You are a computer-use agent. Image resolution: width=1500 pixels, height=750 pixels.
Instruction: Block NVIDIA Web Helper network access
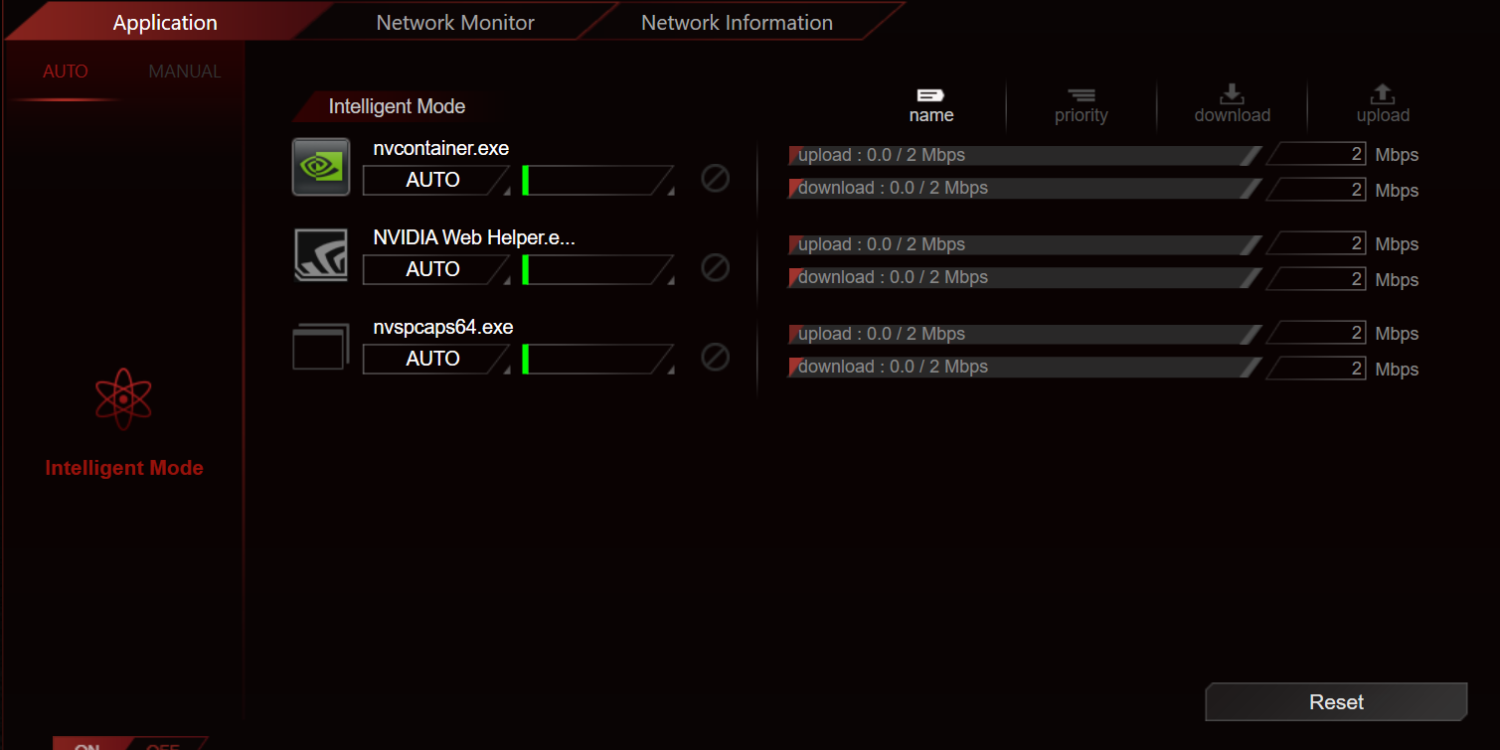coord(715,268)
